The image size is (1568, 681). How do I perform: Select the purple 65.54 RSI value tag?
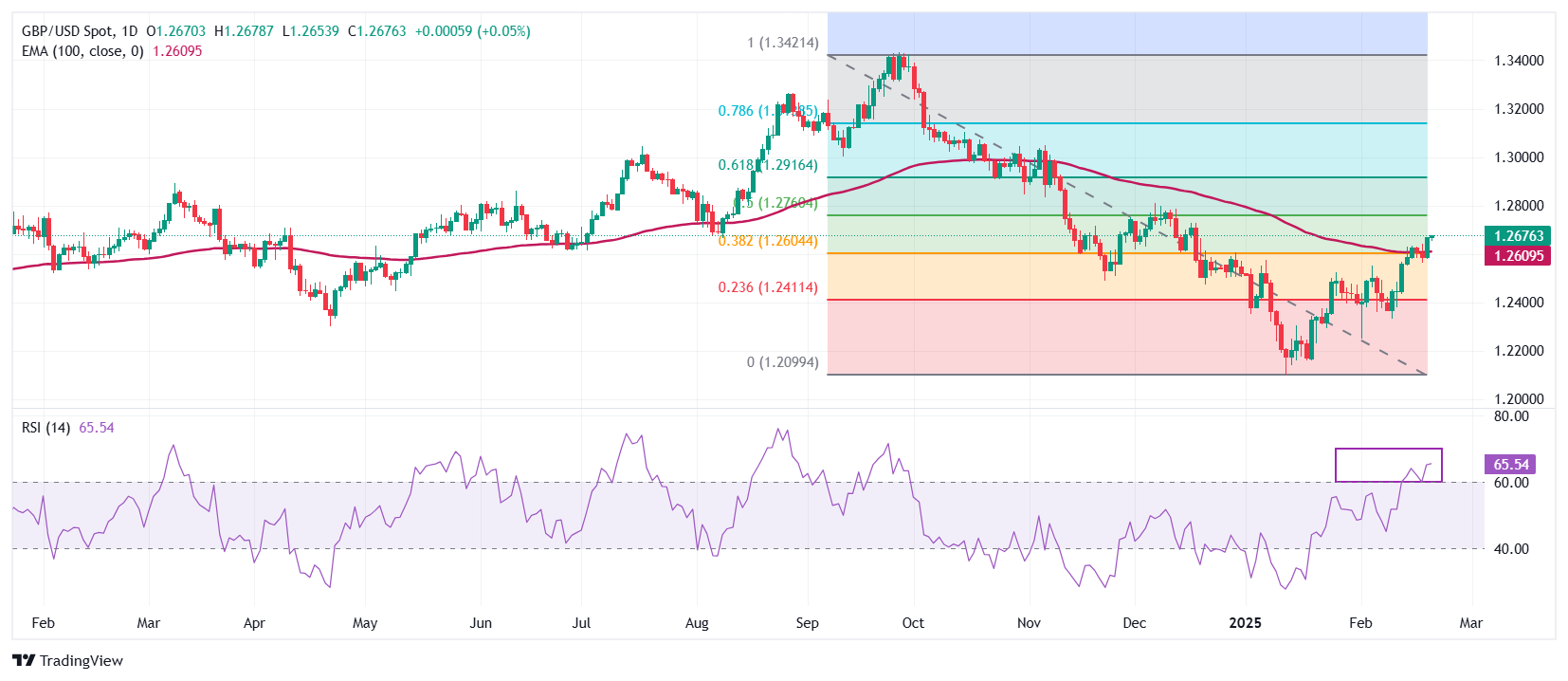pos(1511,465)
